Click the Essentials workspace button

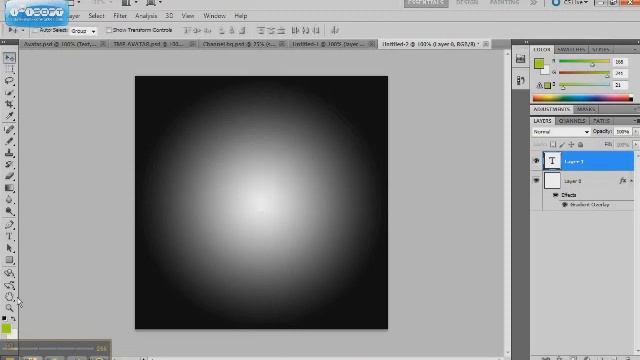click(426, 3)
